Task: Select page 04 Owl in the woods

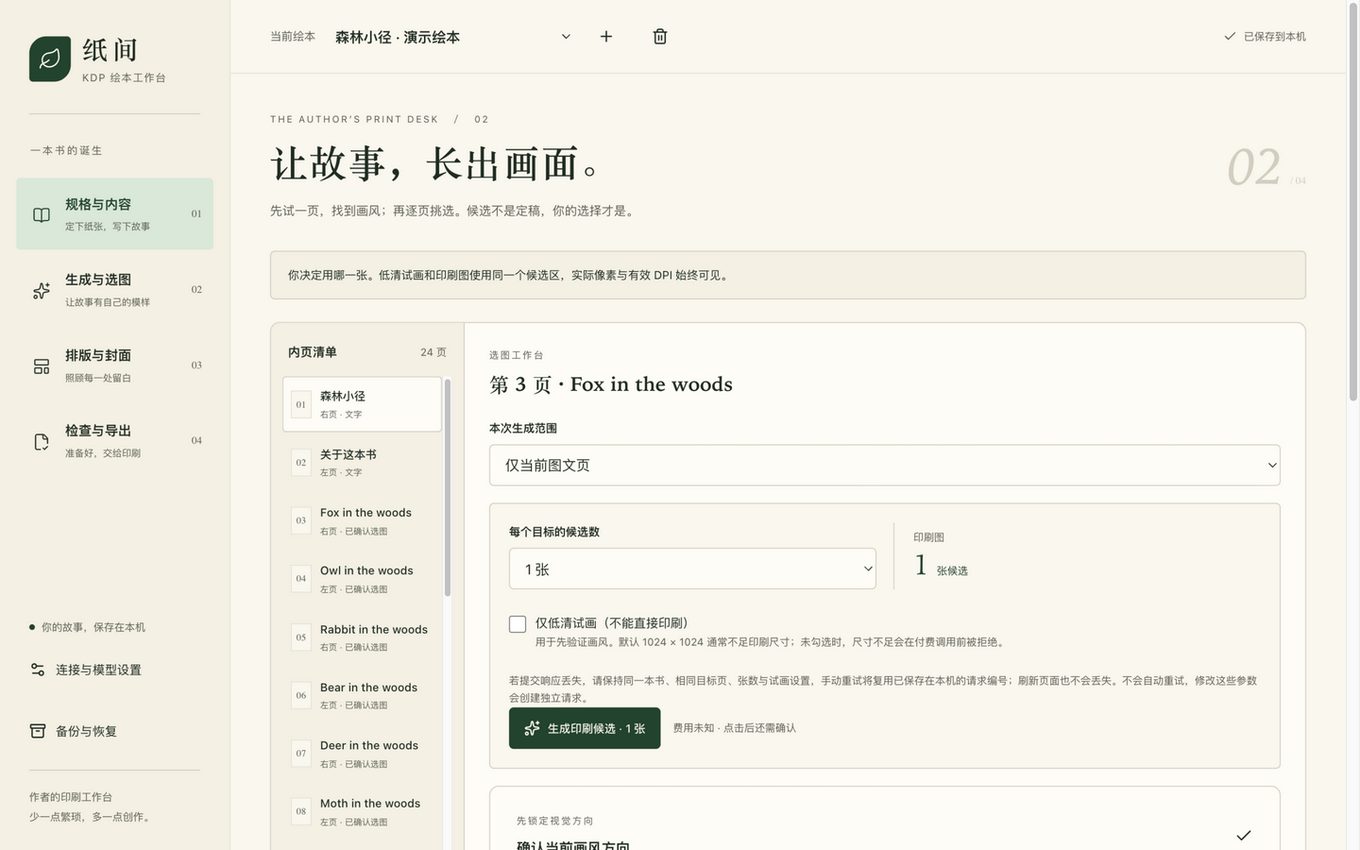Action: (362, 578)
